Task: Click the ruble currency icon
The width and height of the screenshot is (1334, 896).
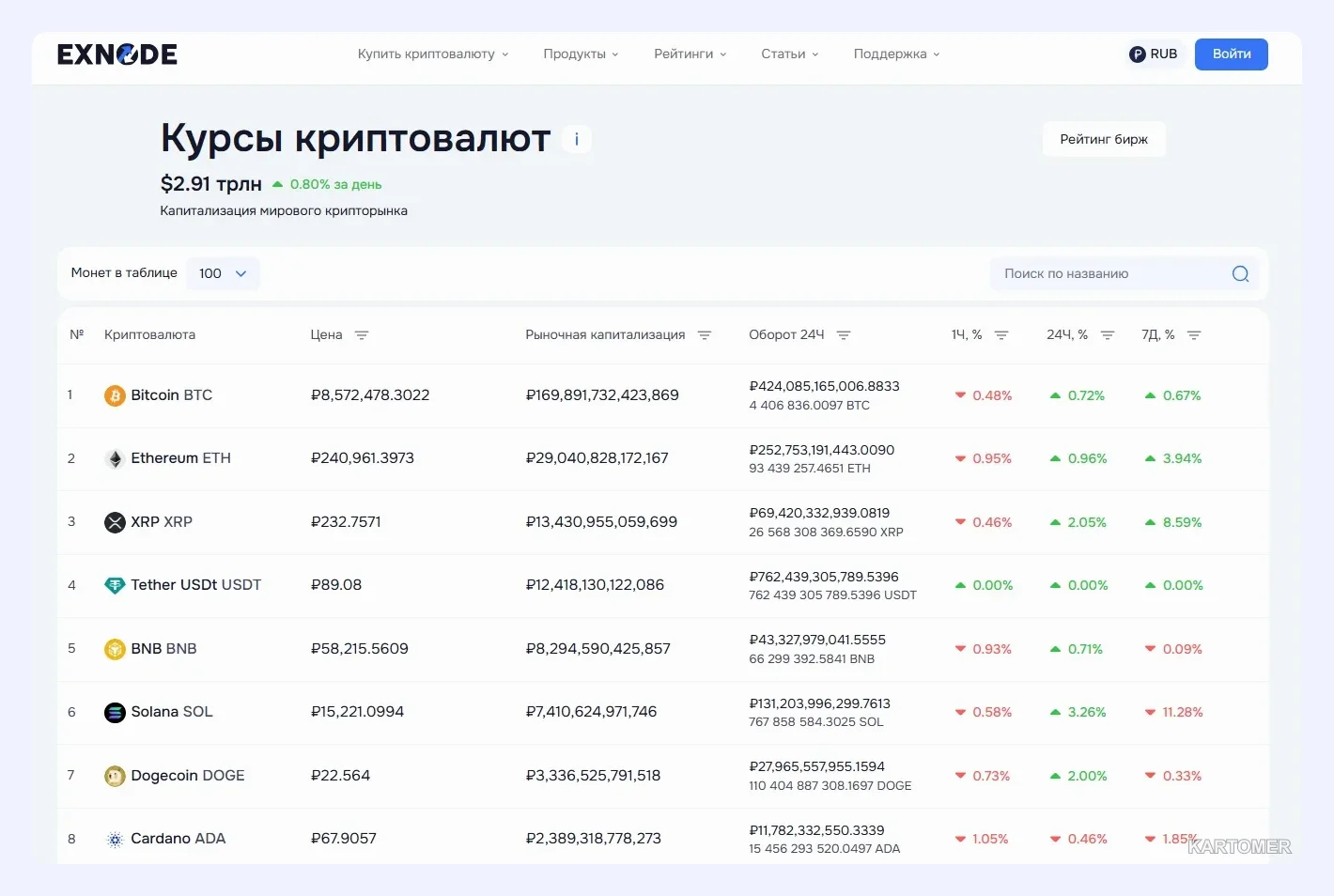Action: coord(1137,54)
